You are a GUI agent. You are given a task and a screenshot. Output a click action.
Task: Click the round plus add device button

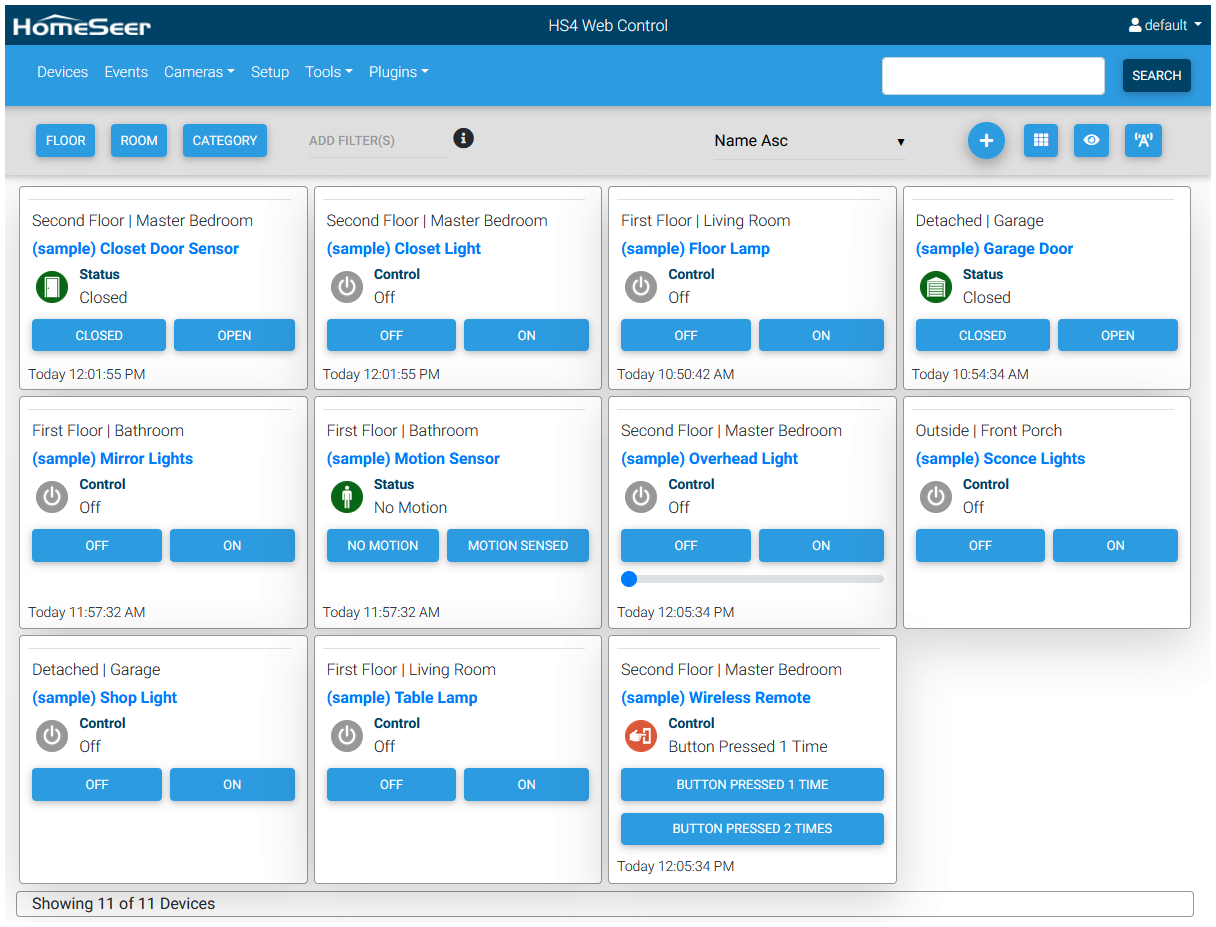pos(985,141)
